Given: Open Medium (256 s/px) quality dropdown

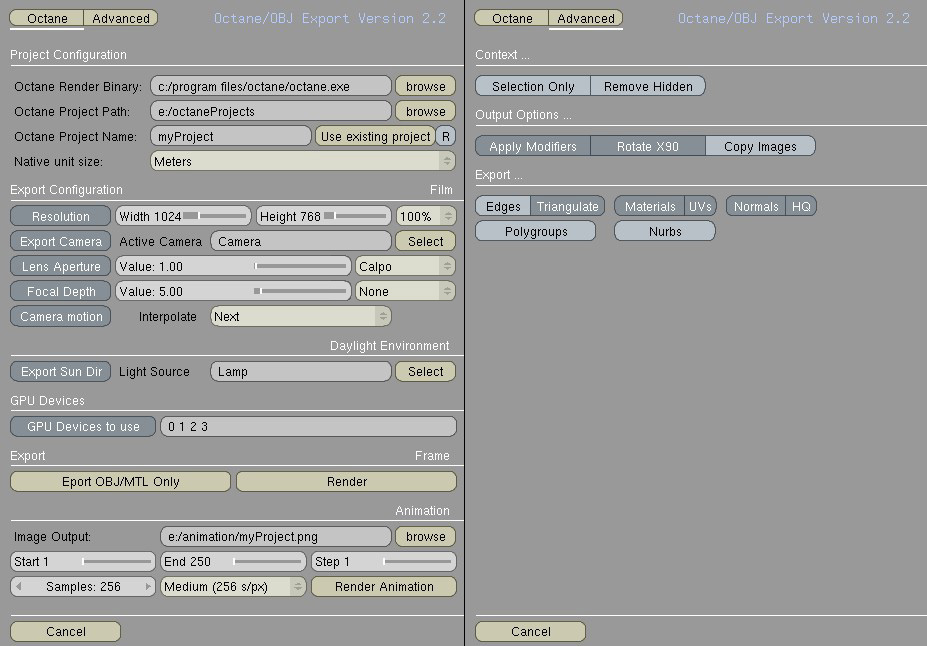Looking at the screenshot, I should (233, 586).
